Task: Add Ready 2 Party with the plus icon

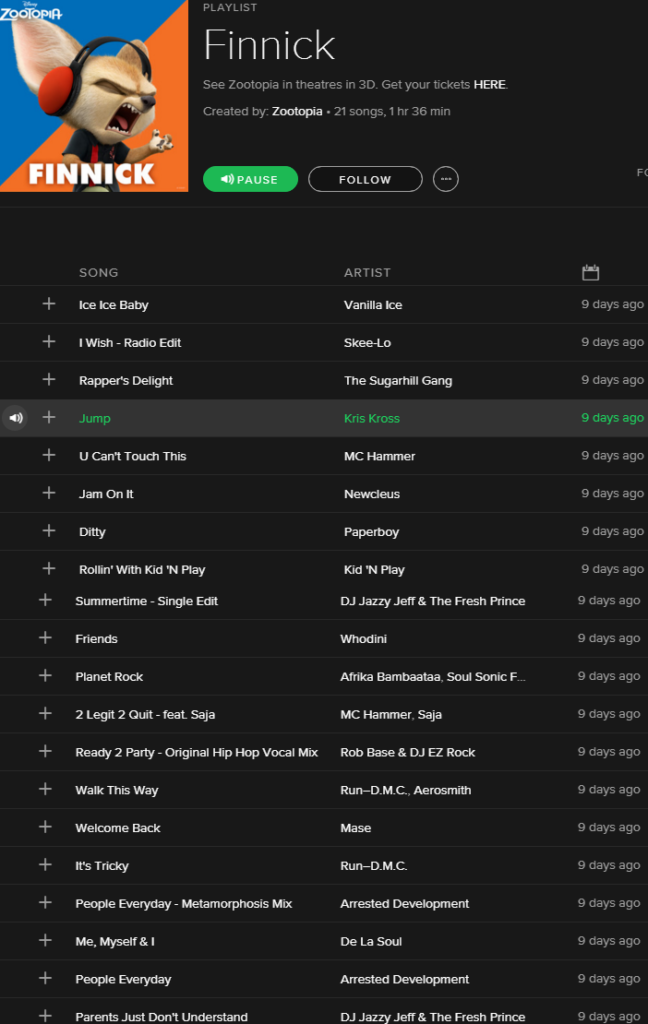Action: tap(45, 752)
